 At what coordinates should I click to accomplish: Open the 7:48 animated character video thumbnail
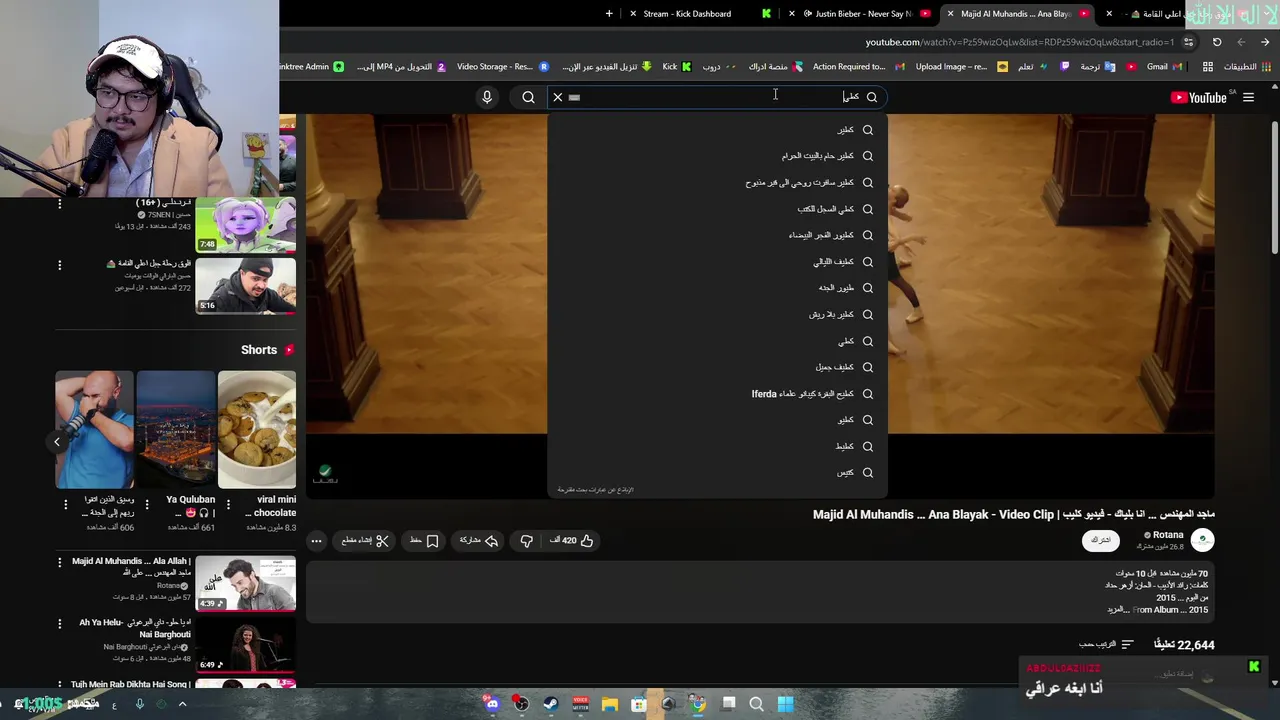click(245, 224)
